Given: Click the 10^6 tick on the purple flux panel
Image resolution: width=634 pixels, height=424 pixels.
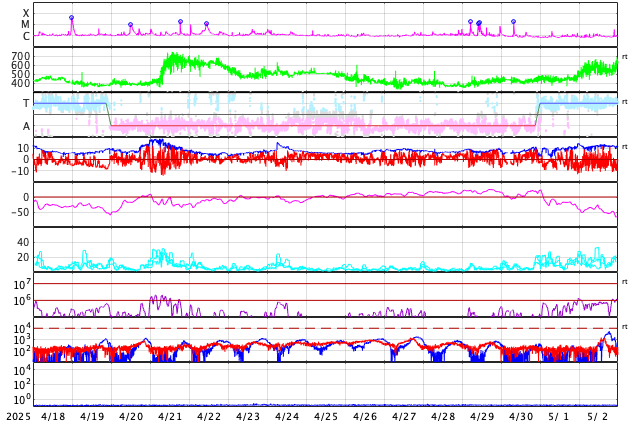Looking at the screenshot, I should pyautogui.click(x=22, y=301).
